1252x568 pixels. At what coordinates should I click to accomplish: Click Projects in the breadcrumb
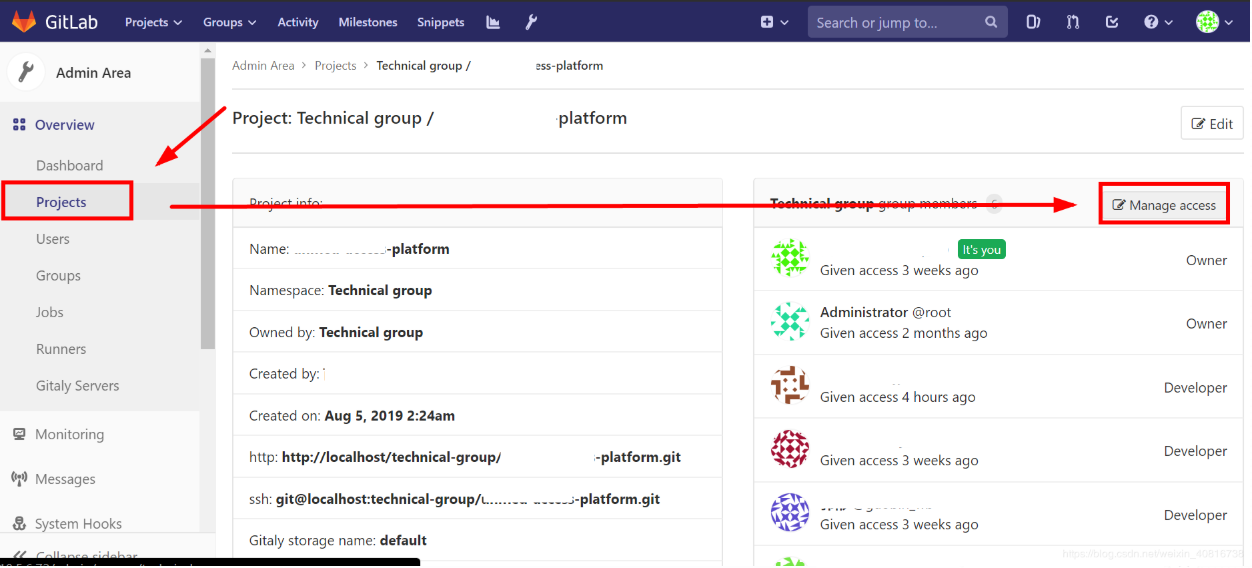335,66
